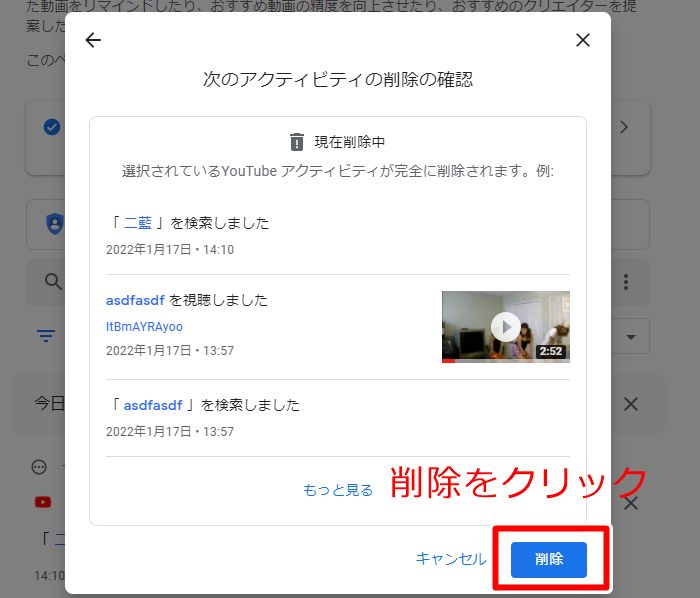Click the trash can icon by 現在削除中
The width and height of the screenshot is (700, 598).
pos(296,142)
